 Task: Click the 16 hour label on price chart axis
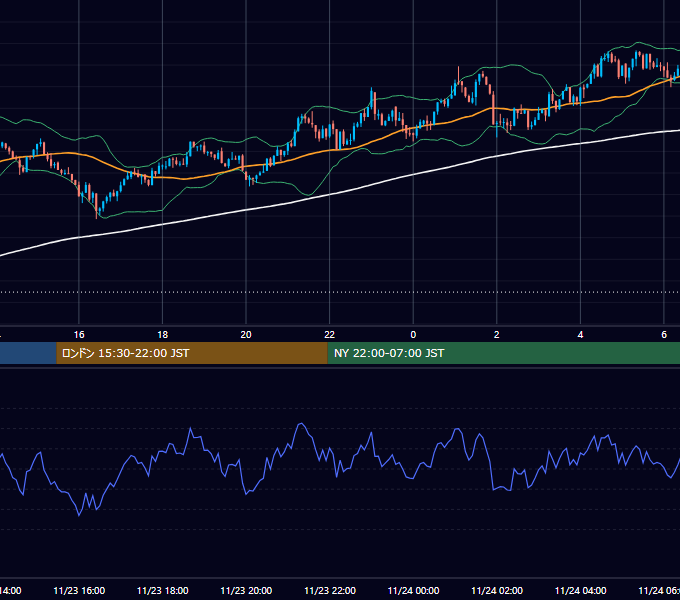pyautogui.click(x=79, y=335)
